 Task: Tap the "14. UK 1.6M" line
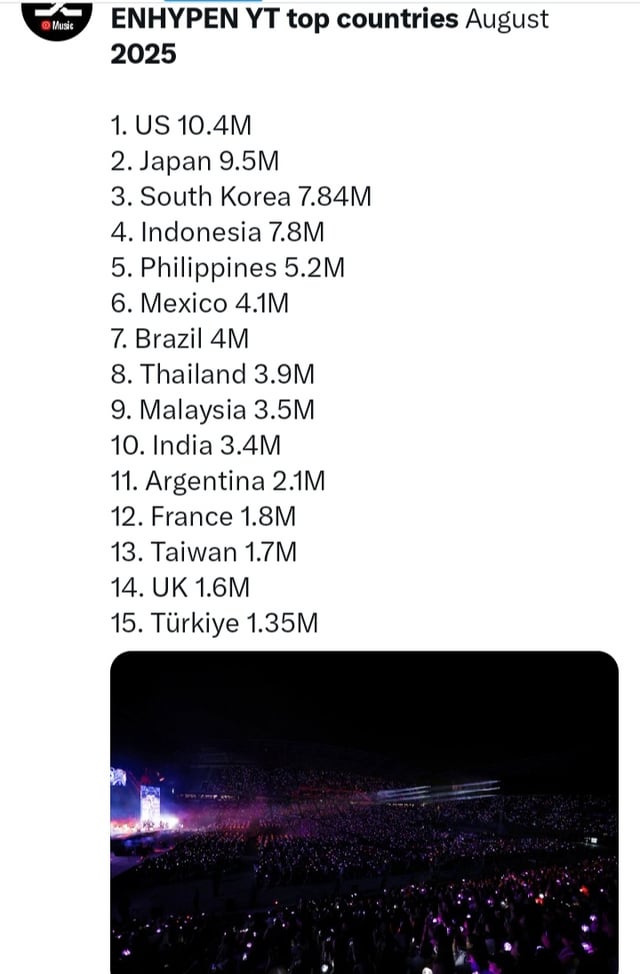[181, 587]
